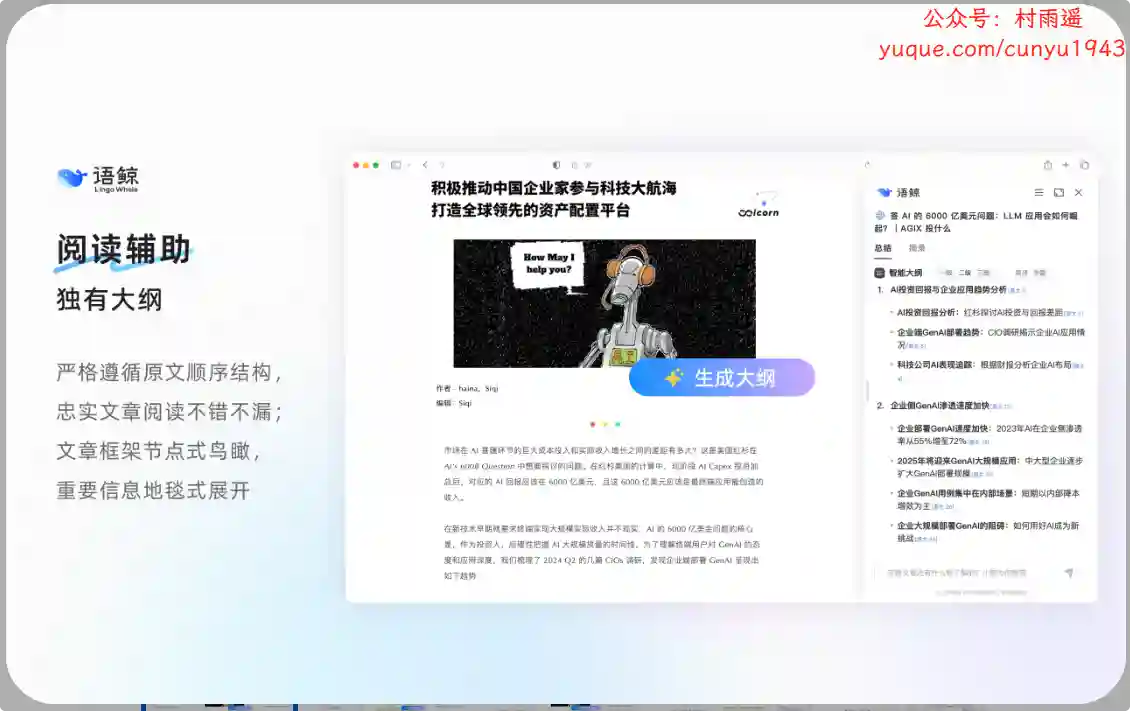Click the privacy shield icon in Safari toolbar
This screenshot has height=711, width=1130.
coord(556,165)
